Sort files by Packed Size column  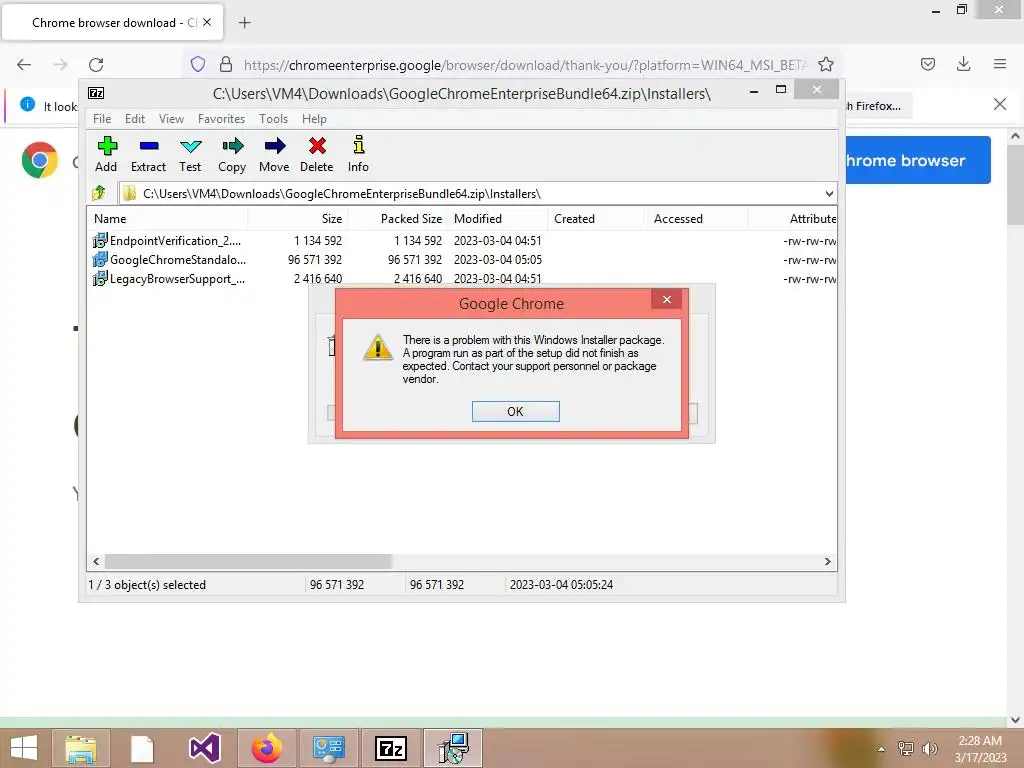pyautogui.click(x=397, y=219)
